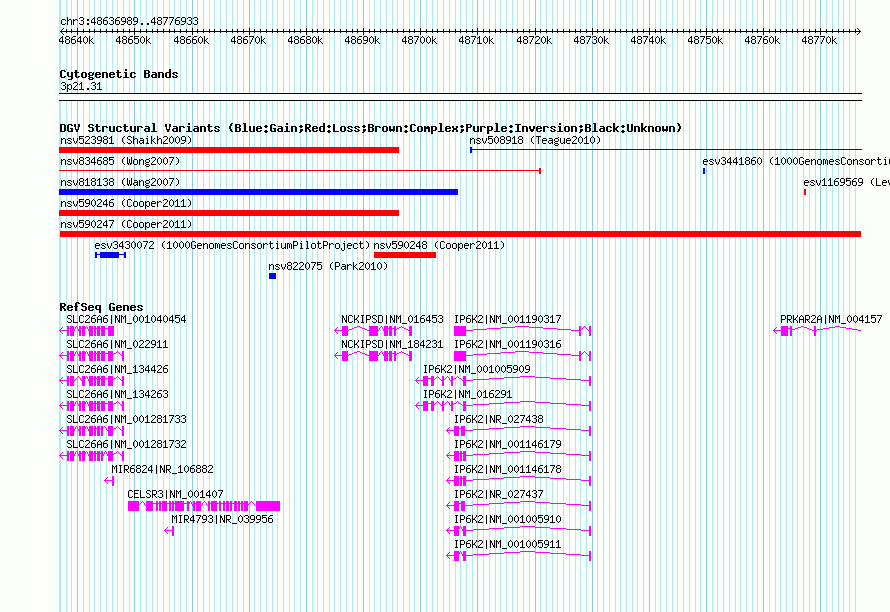Click the SLC26A6 NM_001281732 transcript glyph
Screen dimensions: 890x612
91,456
